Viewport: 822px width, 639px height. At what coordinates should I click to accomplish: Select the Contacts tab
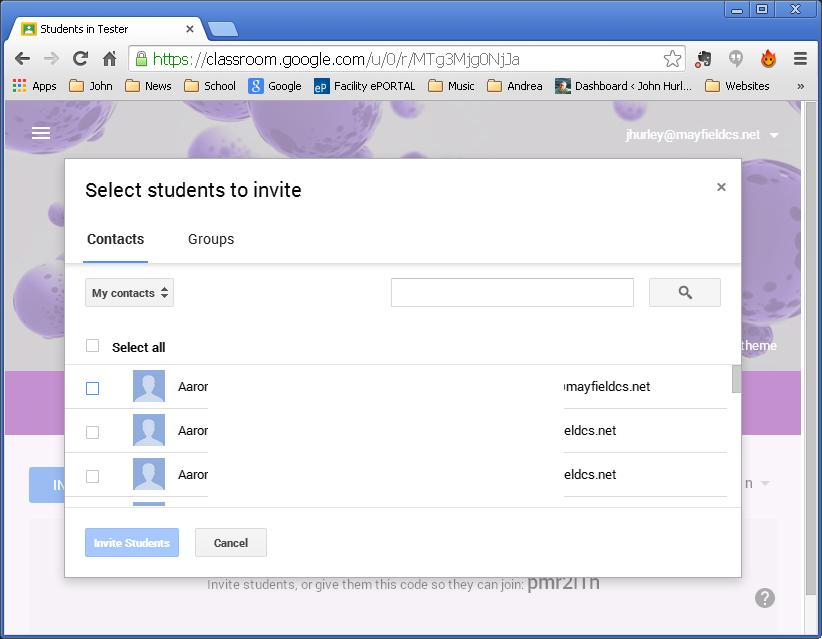115,239
